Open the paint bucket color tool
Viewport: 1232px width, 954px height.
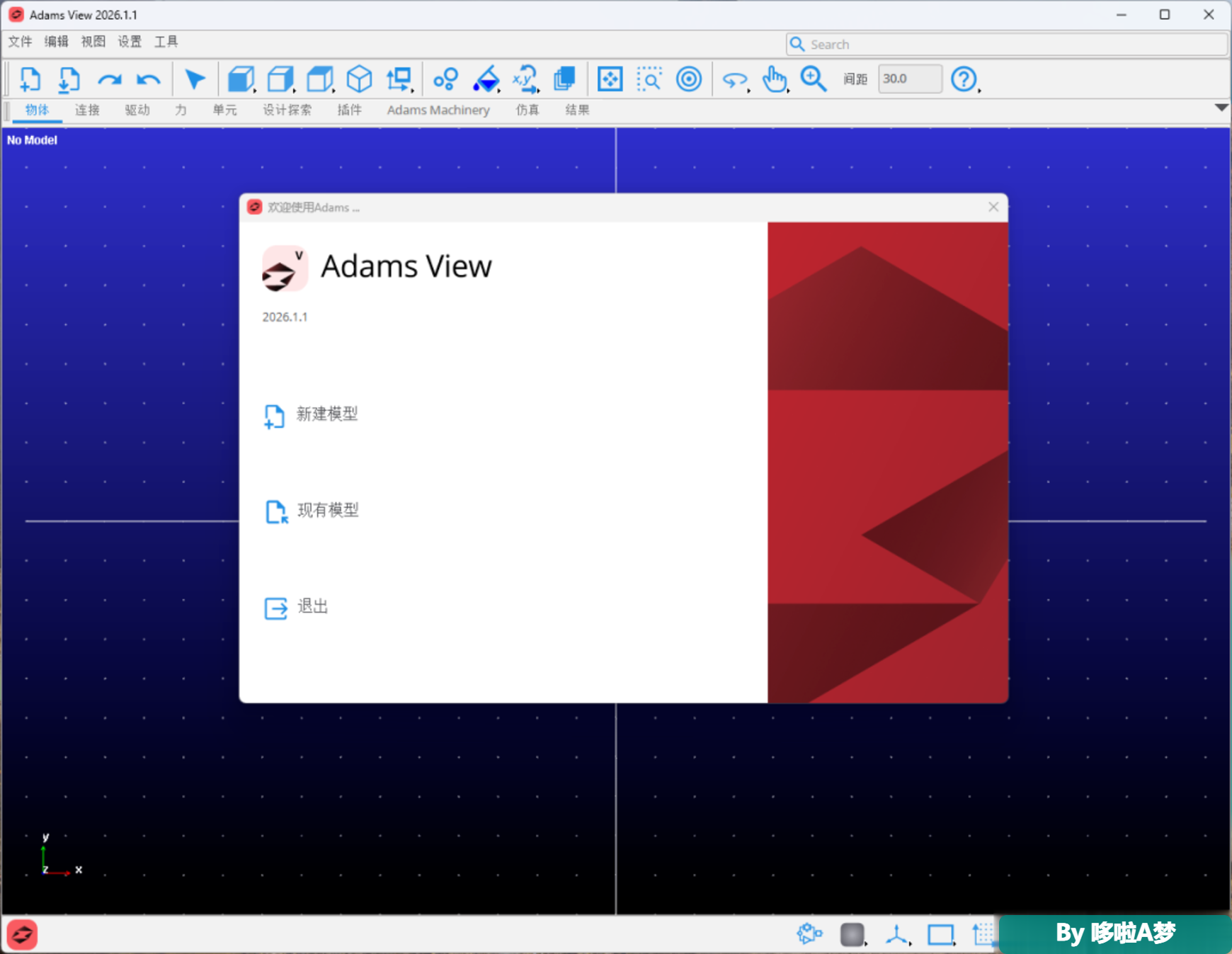(486, 79)
